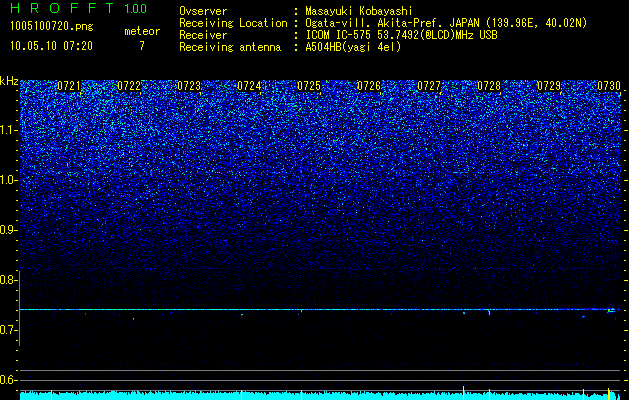Click the antenna value A504HB(yagi 4el)
Viewport: 629px width, 400px height.
[x=353, y=47]
